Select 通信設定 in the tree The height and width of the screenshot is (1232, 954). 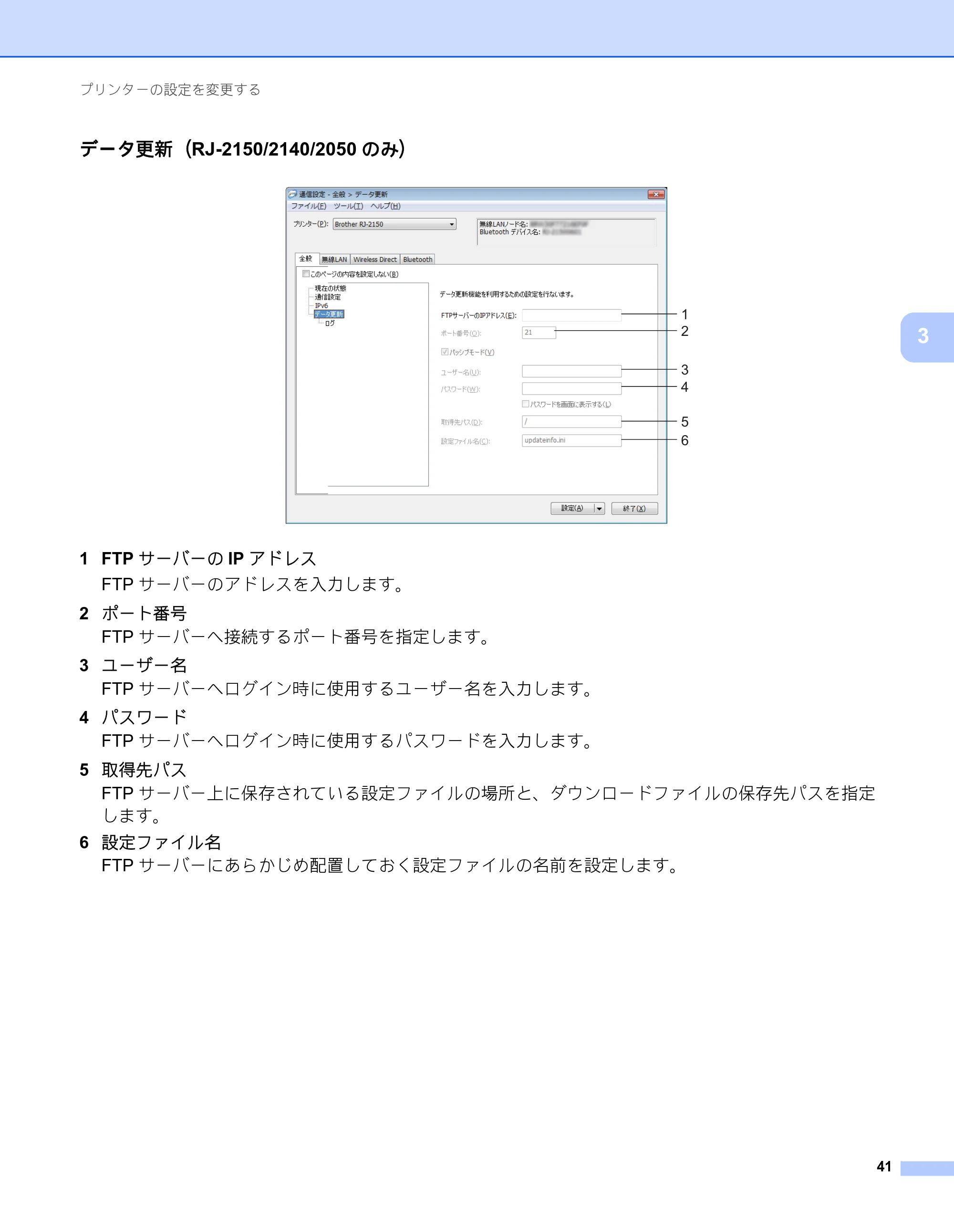[328, 297]
